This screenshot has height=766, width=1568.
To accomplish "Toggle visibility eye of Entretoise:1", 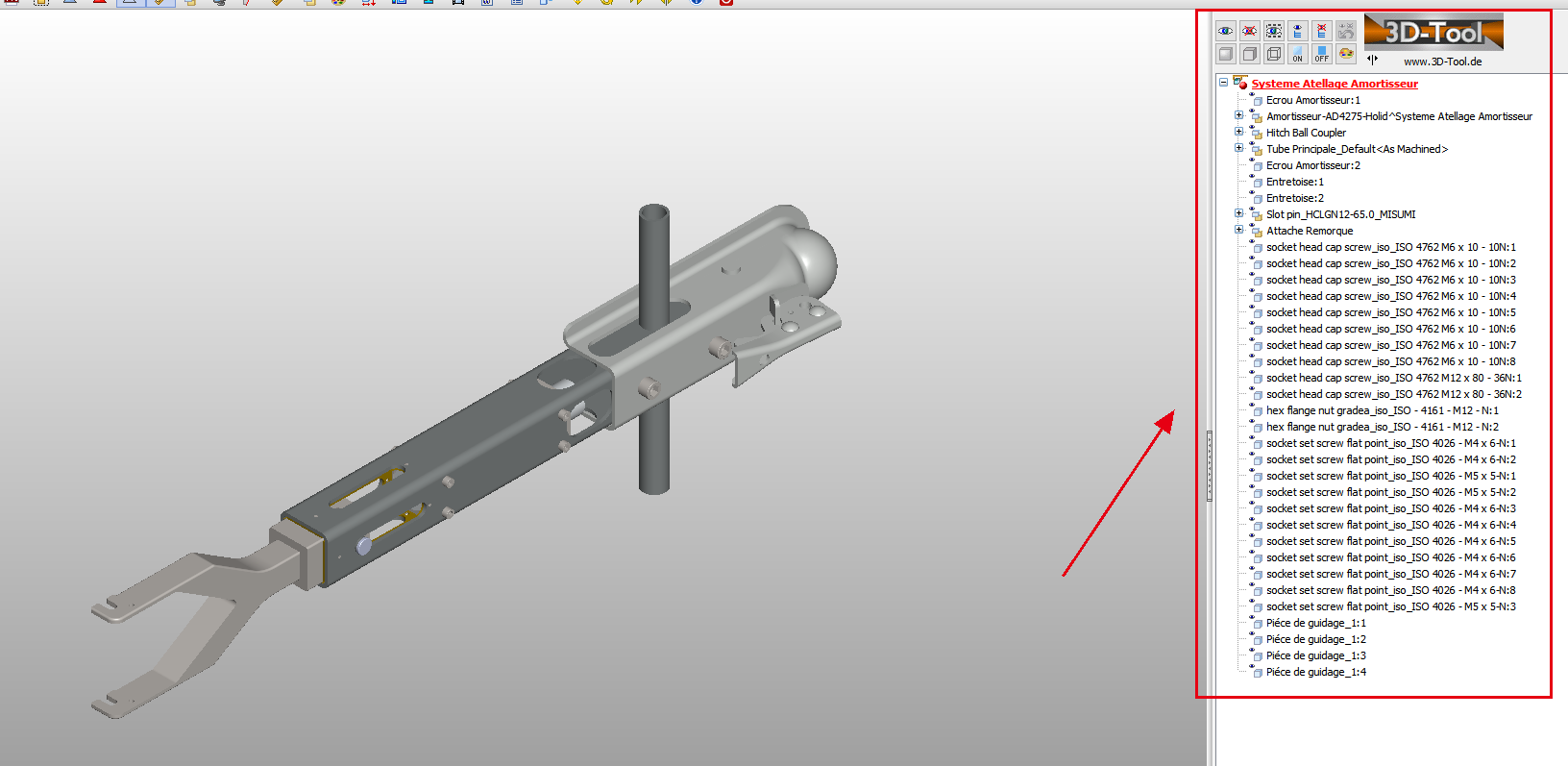I will (x=1252, y=176).
